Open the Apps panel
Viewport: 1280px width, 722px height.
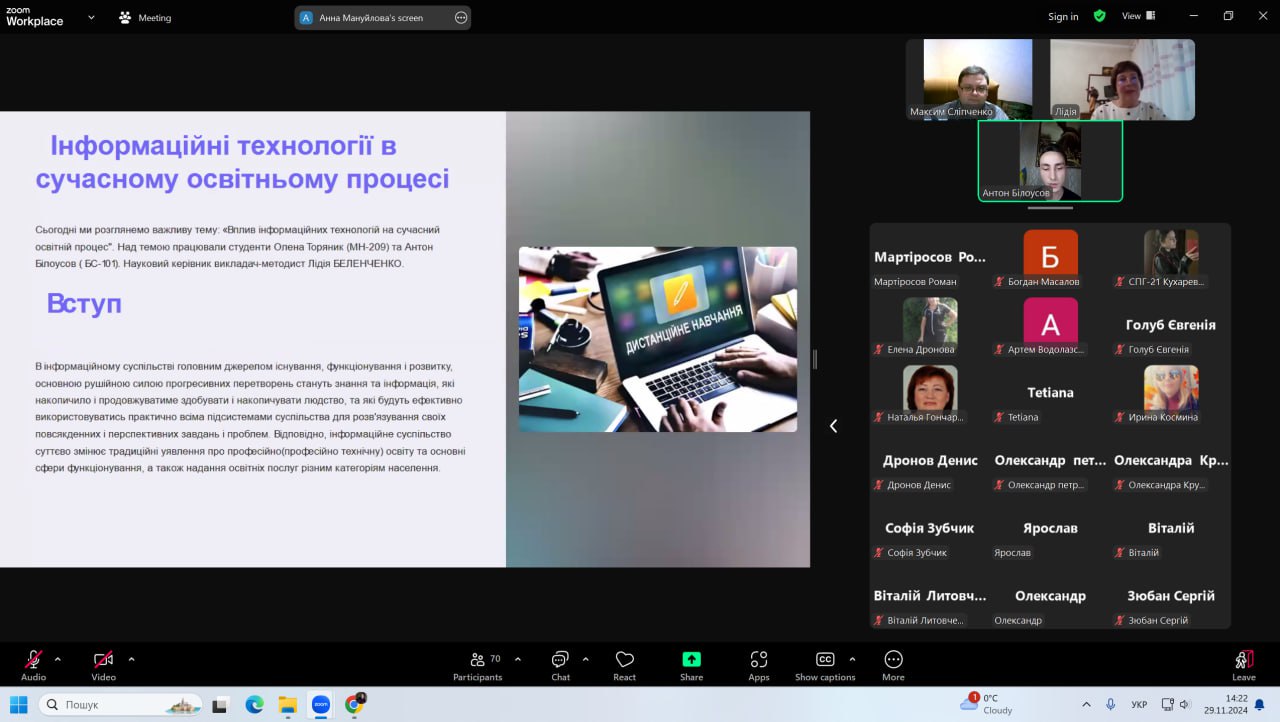pyautogui.click(x=759, y=665)
